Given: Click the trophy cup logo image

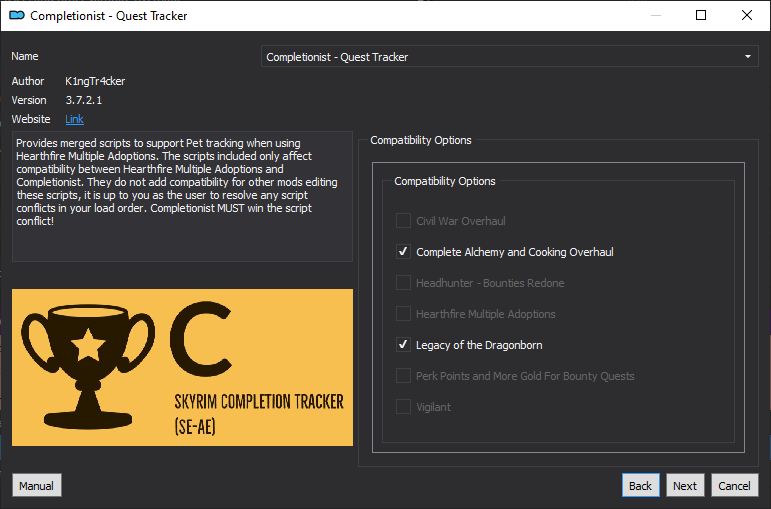Looking at the screenshot, I should [88, 366].
